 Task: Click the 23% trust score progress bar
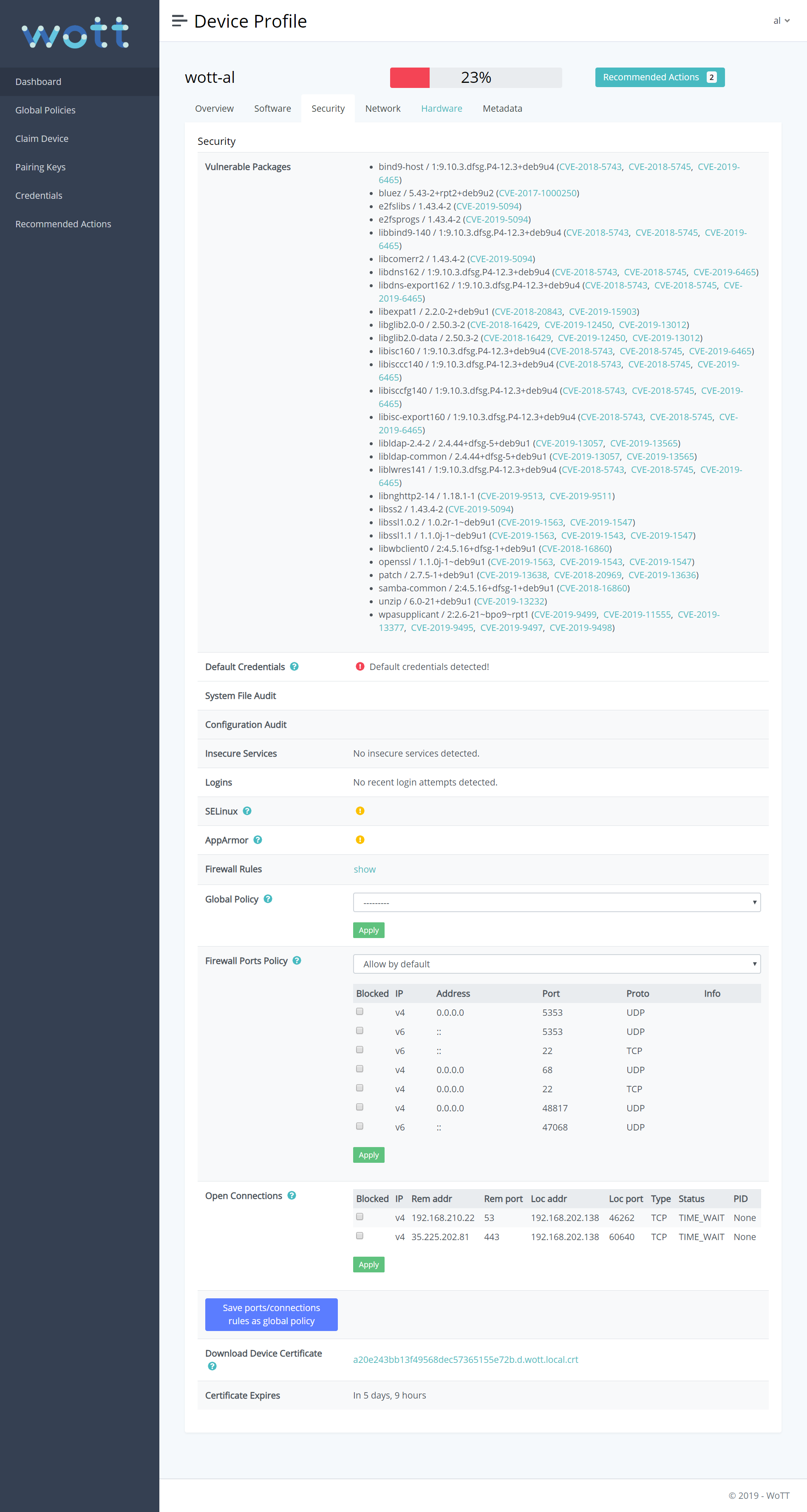pyautogui.click(x=475, y=77)
